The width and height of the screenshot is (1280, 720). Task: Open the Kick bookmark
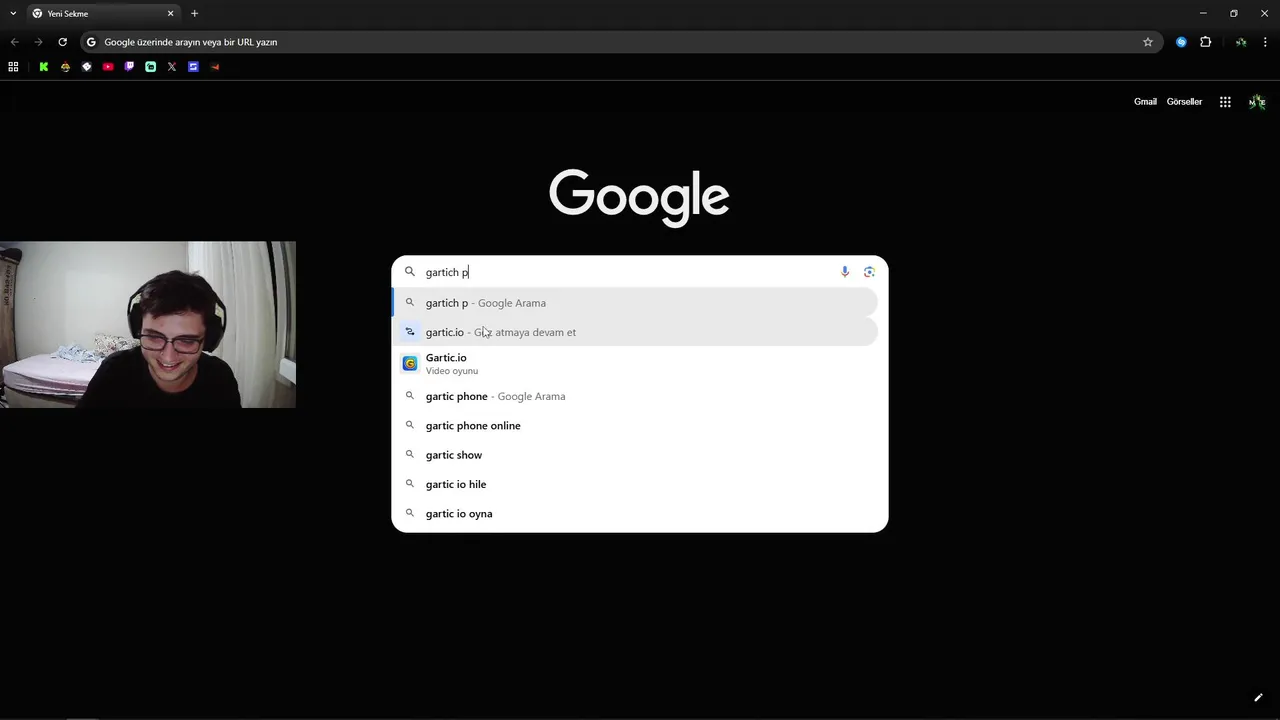pos(44,67)
